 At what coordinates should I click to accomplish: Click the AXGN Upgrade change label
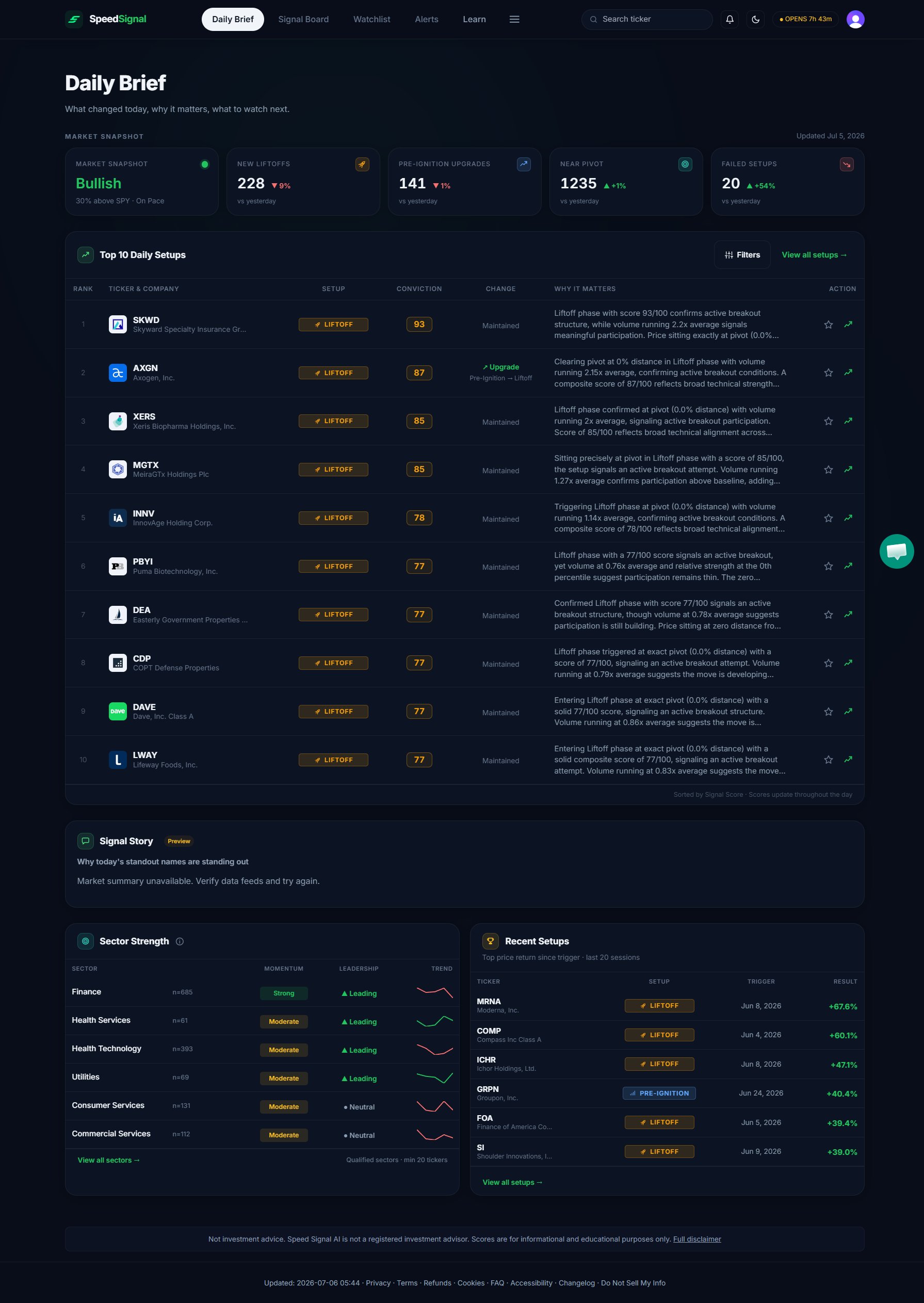pyautogui.click(x=500, y=367)
